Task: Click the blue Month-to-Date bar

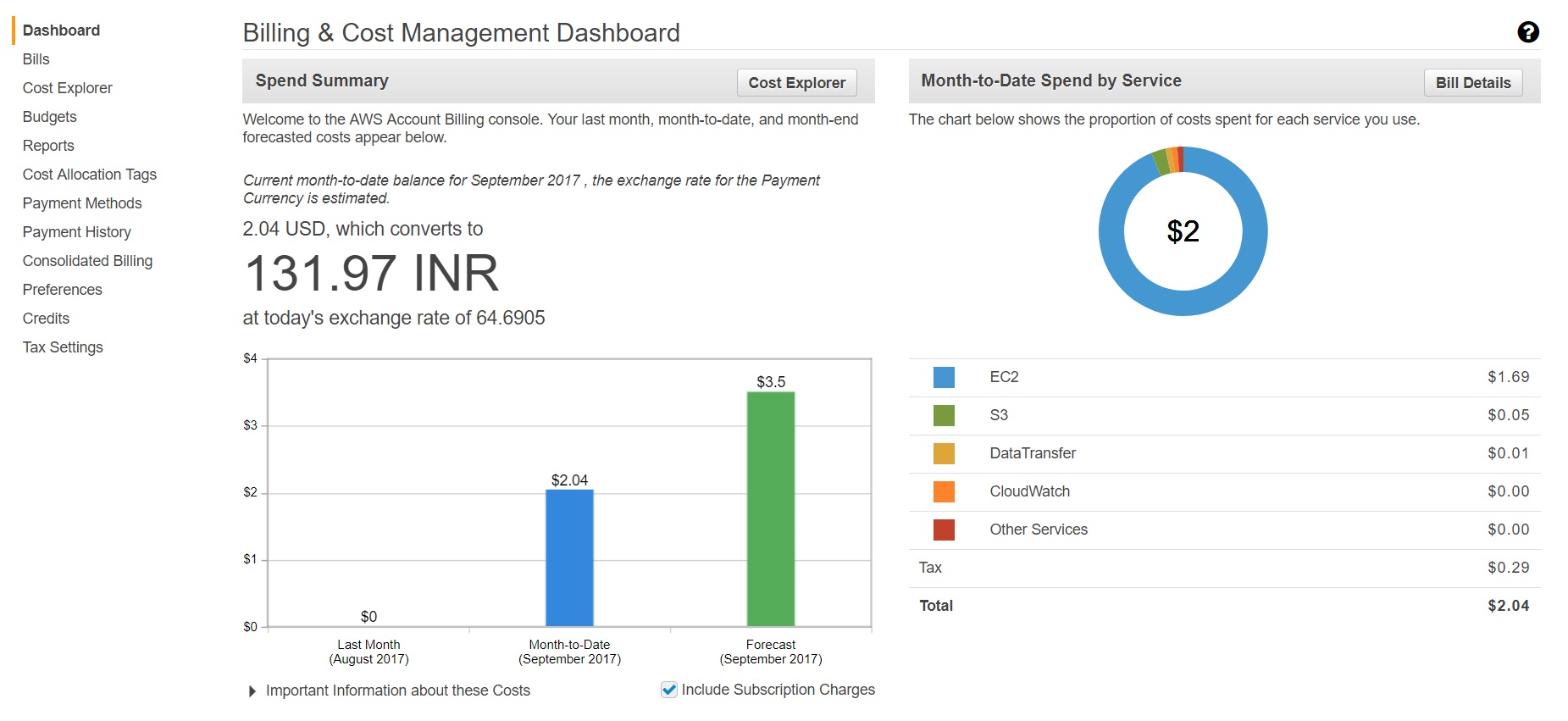Action: (569, 558)
